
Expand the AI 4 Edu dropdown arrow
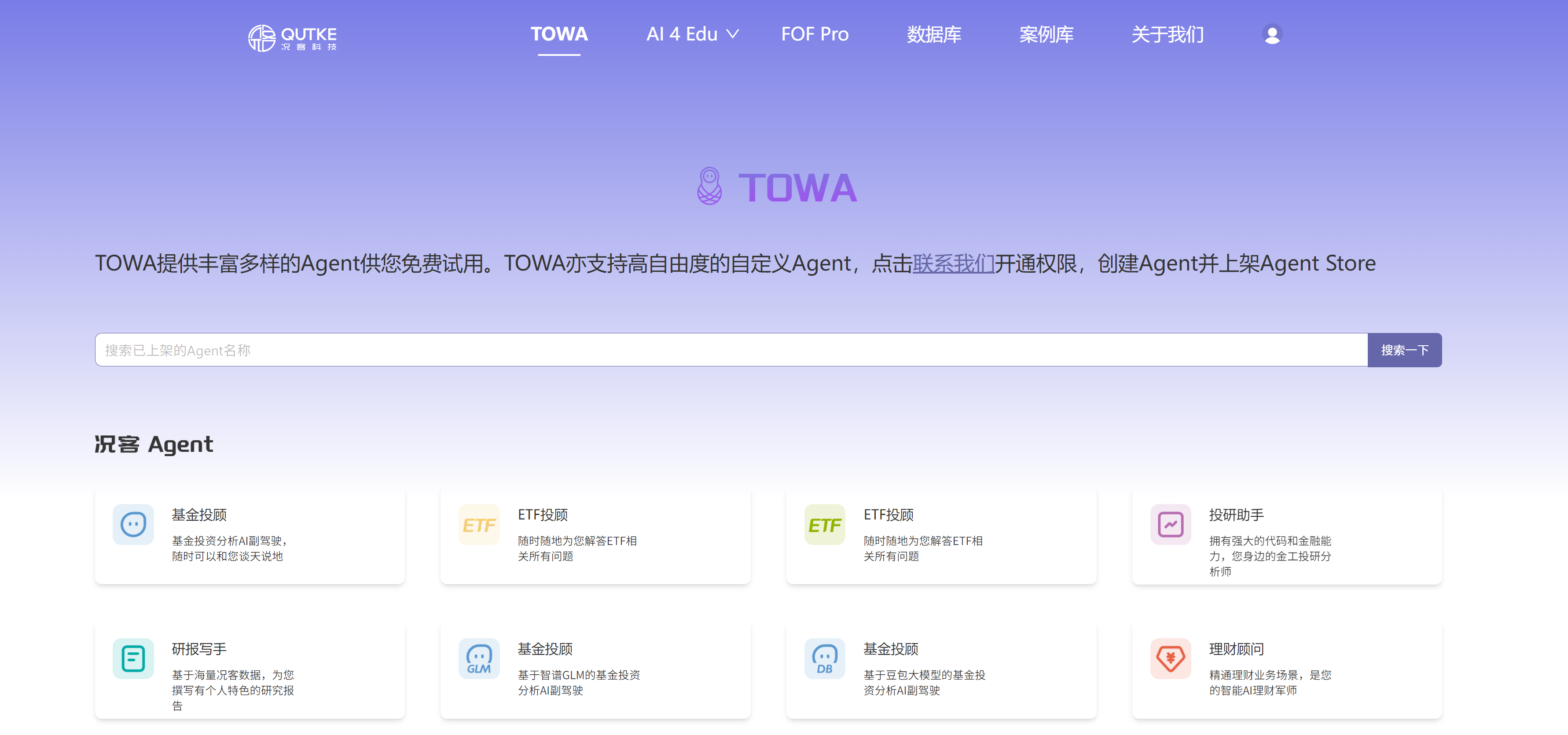[732, 35]
